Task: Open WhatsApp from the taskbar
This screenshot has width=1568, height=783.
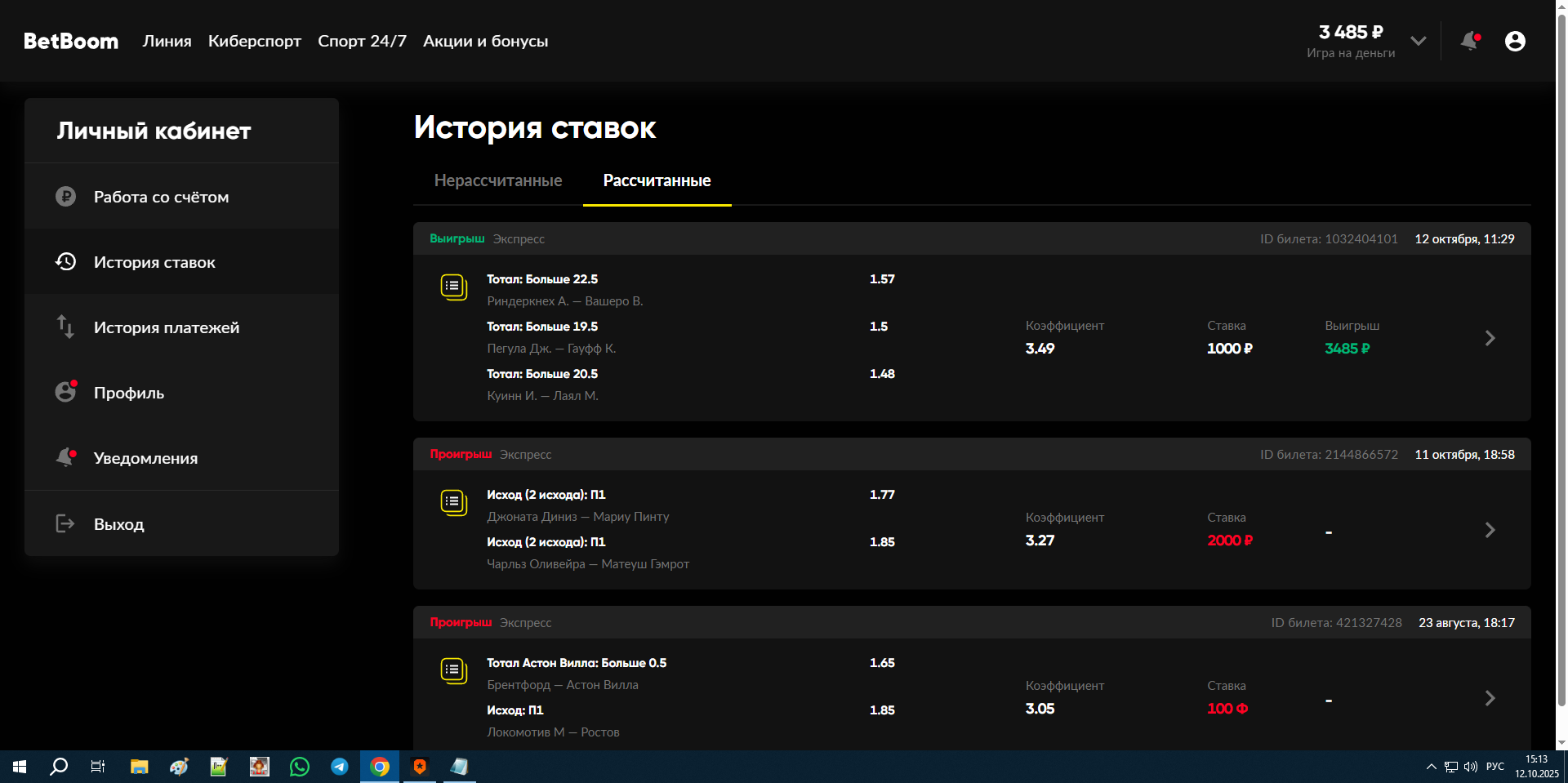Action: (x=300, y=767)
